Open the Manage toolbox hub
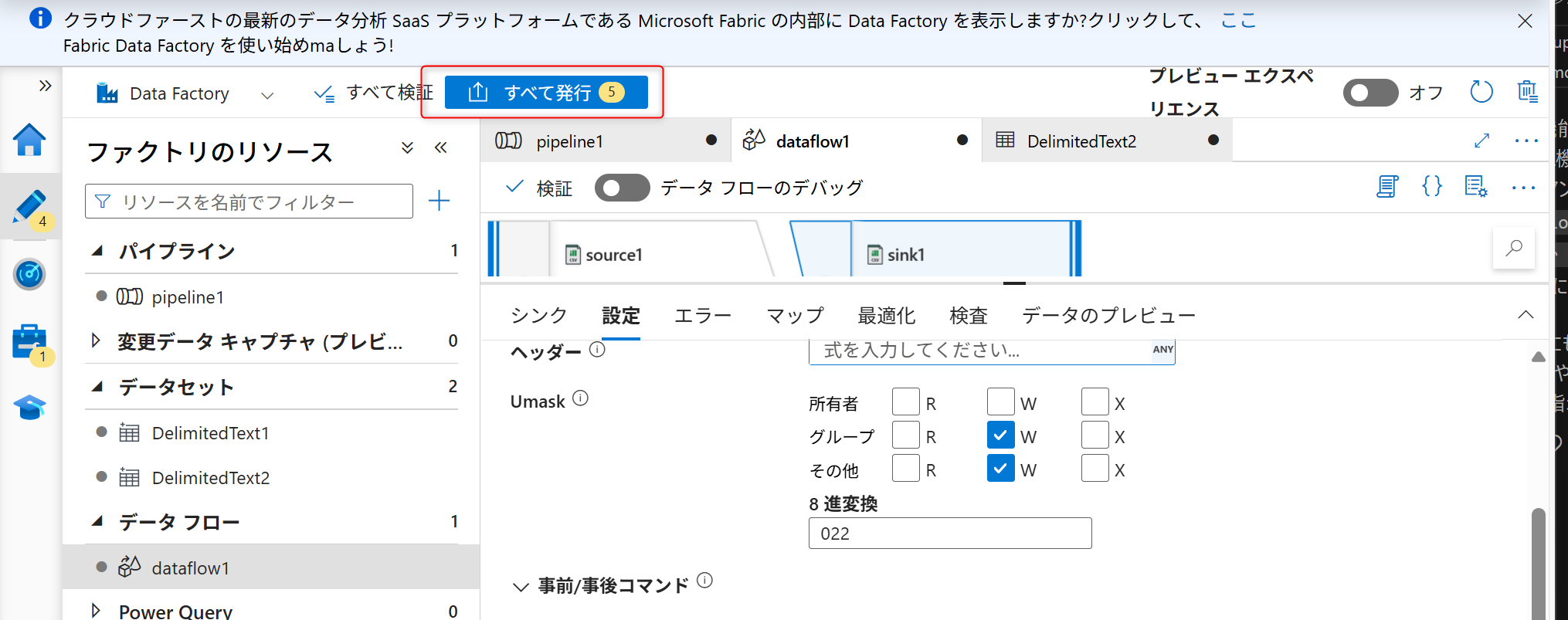 click(29, 340)
